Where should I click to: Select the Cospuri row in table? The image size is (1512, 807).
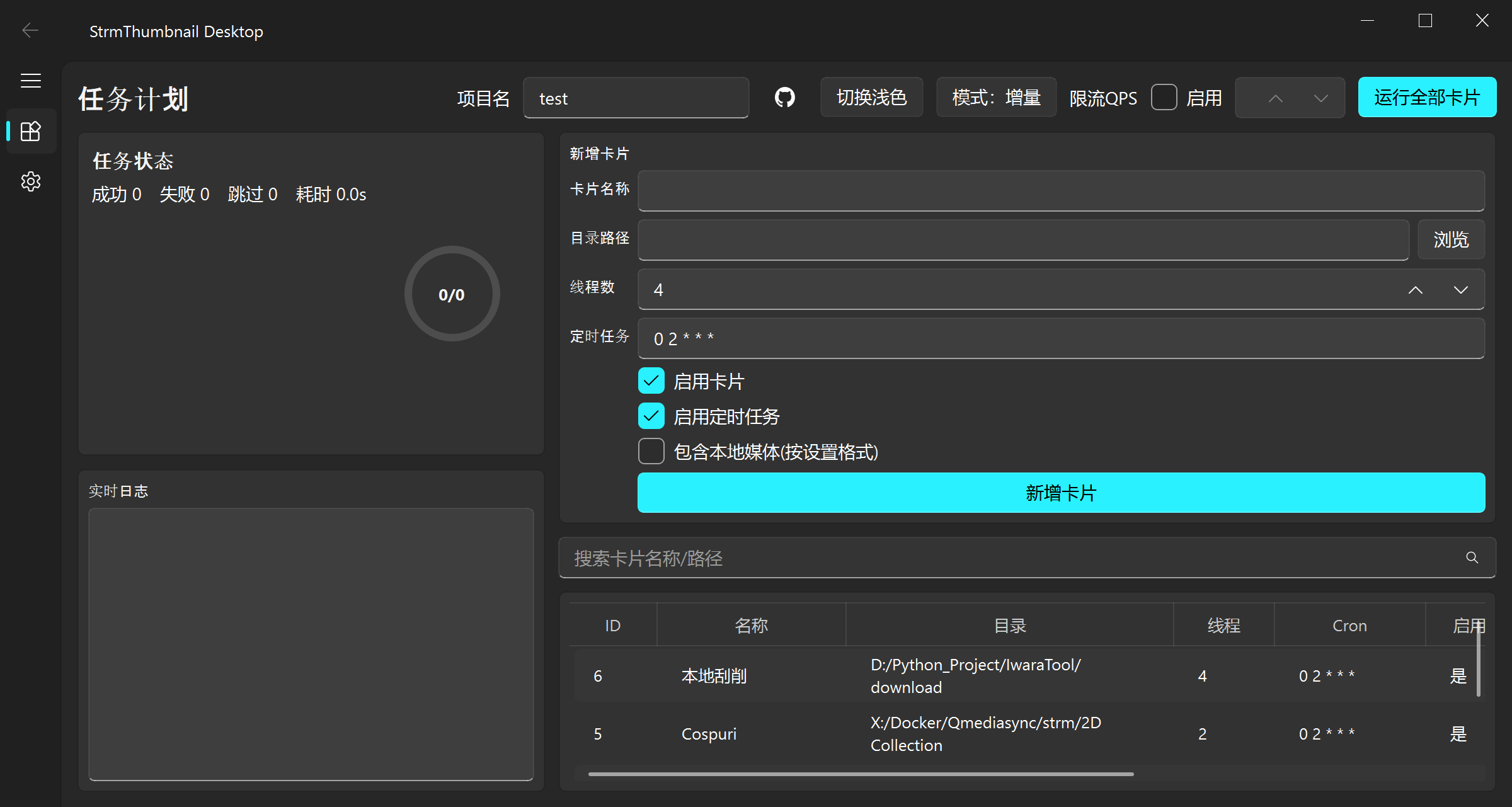(x=709, y=734)
